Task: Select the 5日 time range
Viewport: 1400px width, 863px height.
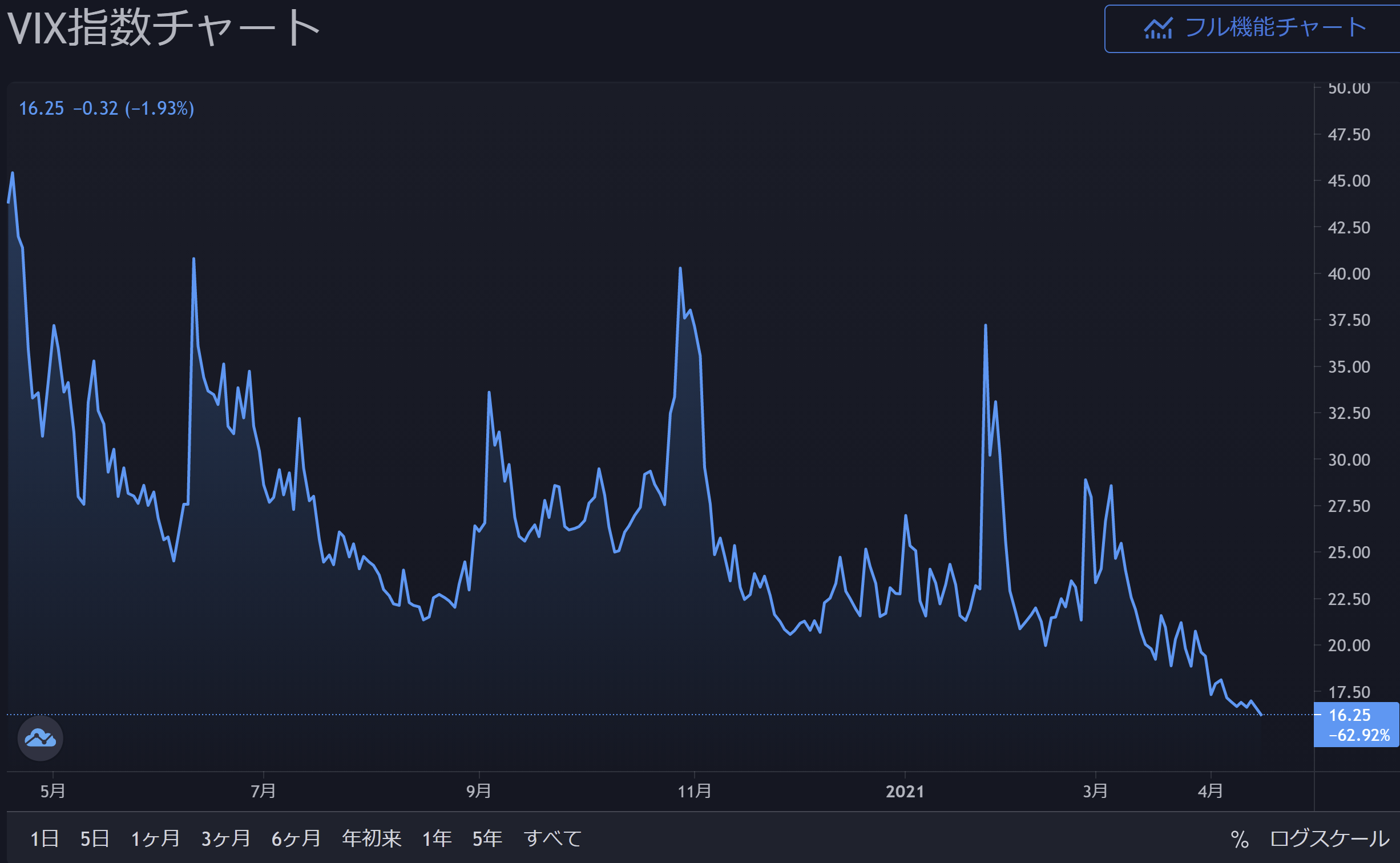Action: pos(95,838)
